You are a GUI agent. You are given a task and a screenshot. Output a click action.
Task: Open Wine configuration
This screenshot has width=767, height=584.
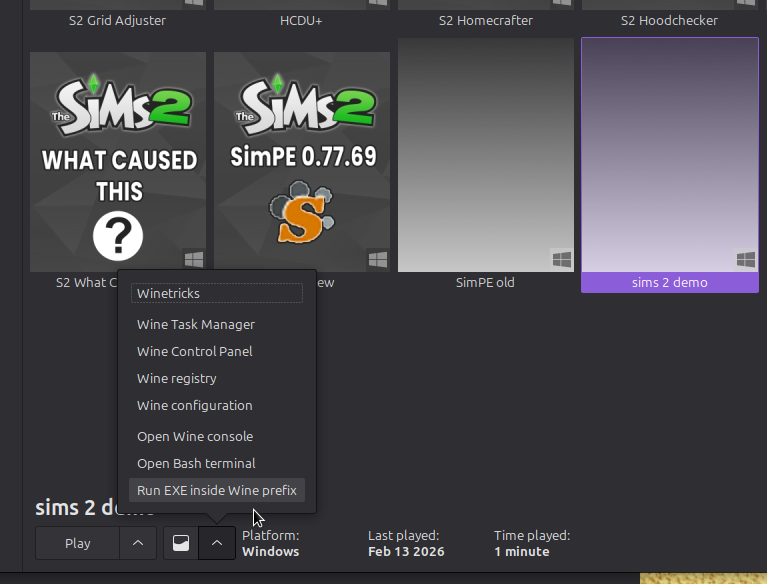(x=195, y=405)
